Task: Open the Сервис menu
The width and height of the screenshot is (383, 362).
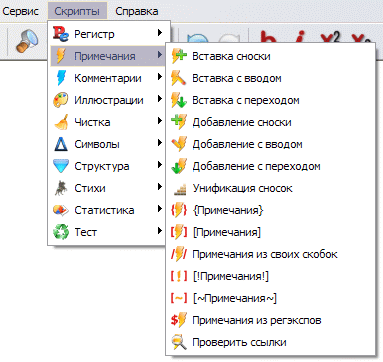Action: [21, 11]
